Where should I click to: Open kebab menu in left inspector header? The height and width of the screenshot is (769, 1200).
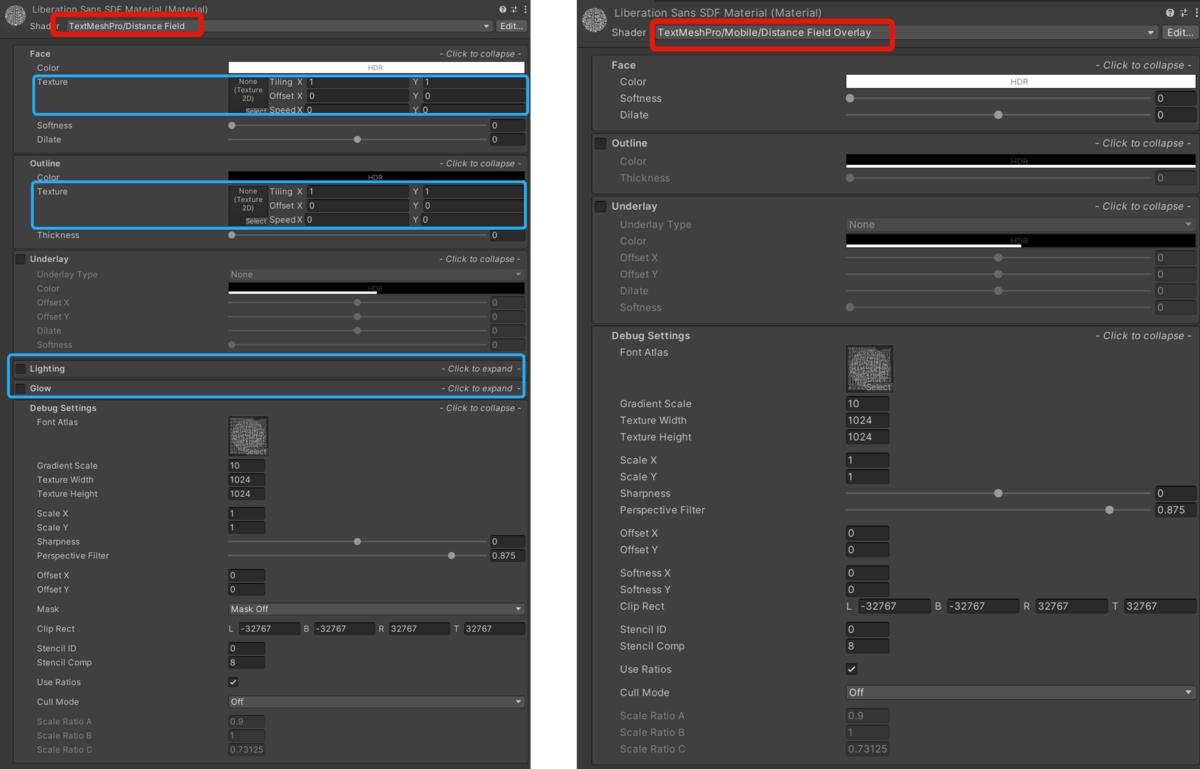(x=524, y=9)
